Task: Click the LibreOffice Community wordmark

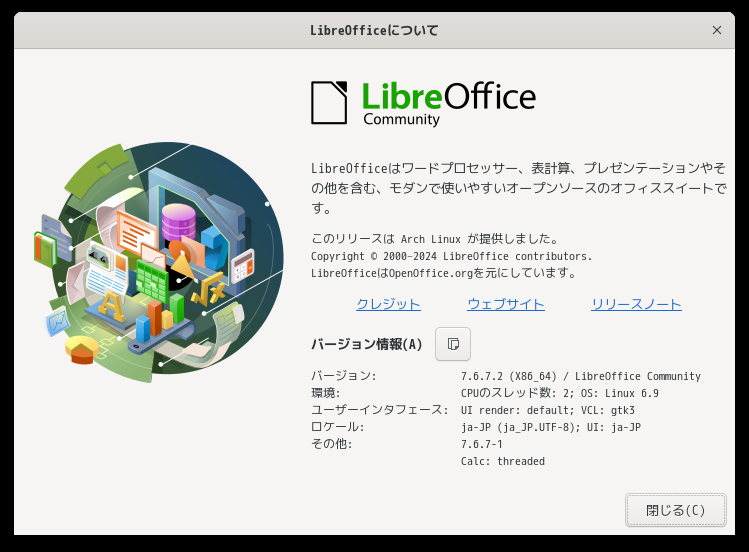Action: (x=449, y=104)
